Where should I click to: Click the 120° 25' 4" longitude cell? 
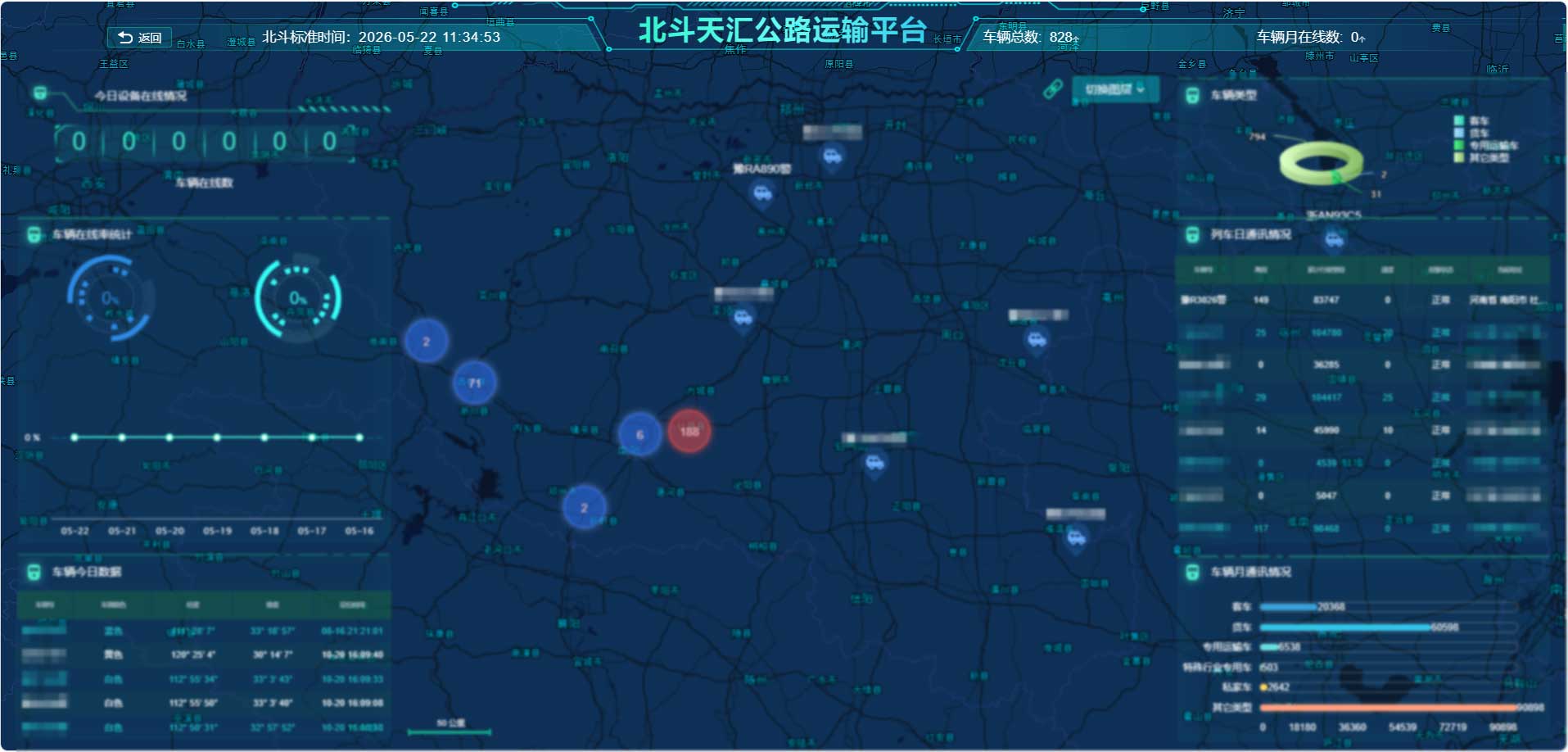[x=193, y=655]
